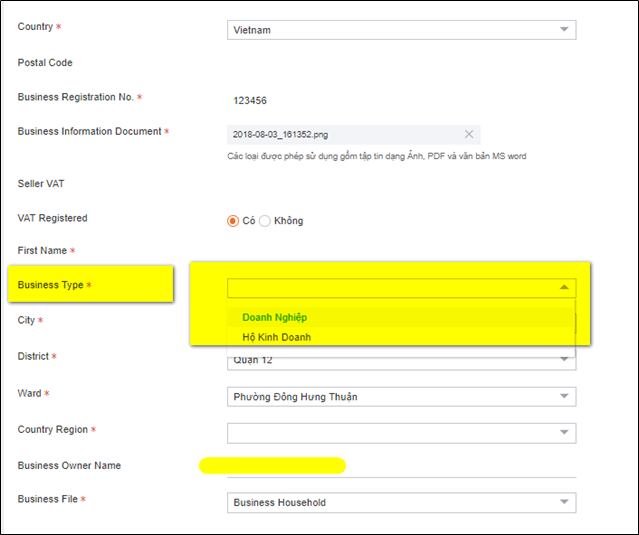Click the Country dropdown arrow icon
This screenshot has height=535, width=639.
click(x=564, y=30)
